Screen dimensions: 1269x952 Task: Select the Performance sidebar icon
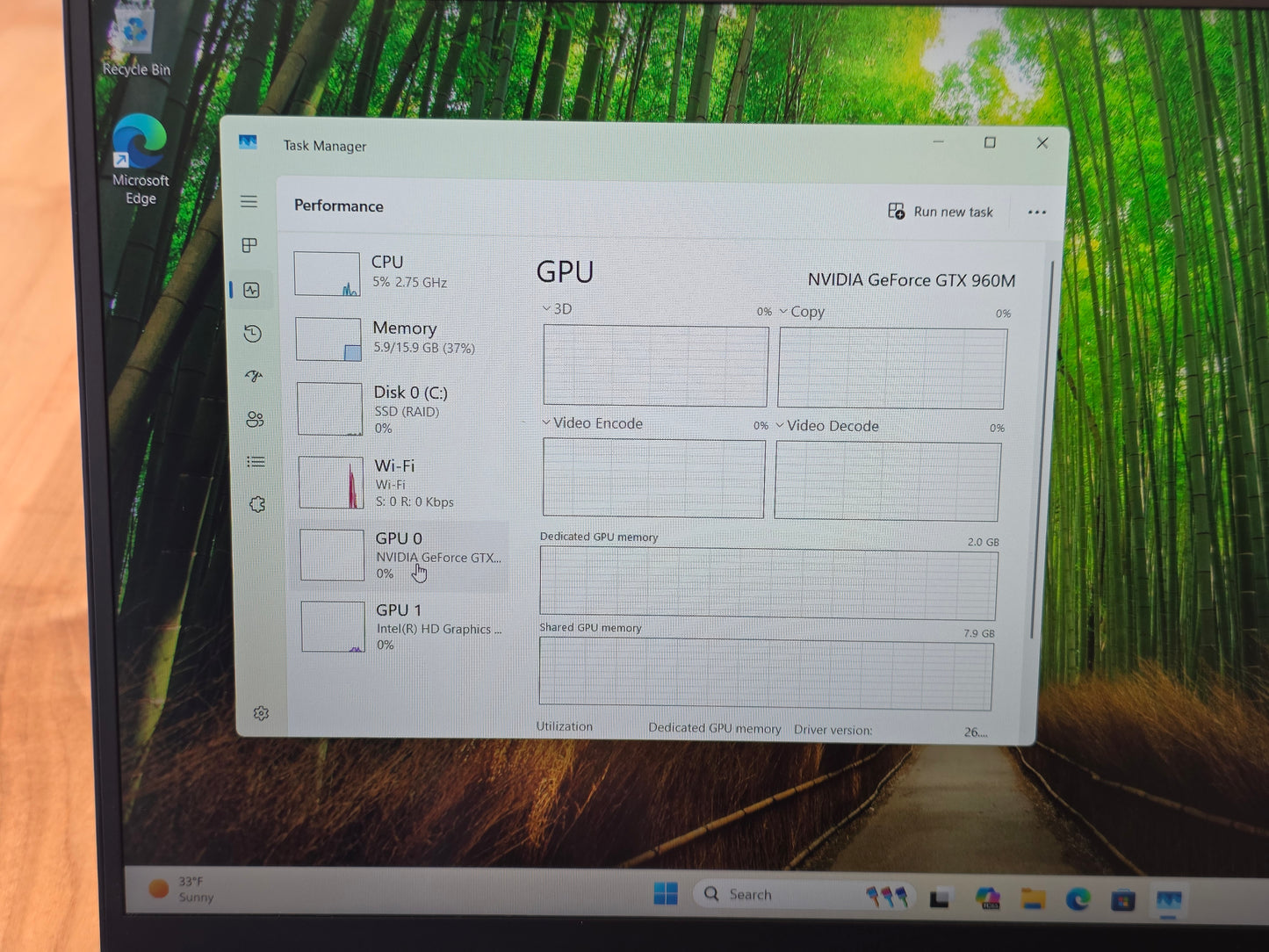pyautogui.click(x=252, y=289)
